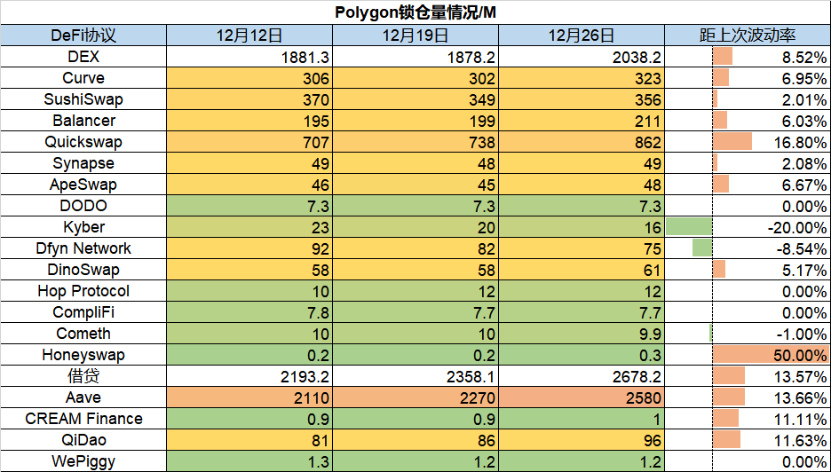Select the 借贷 value 2193.2
The height and width of the screenshot is (473, 831).
249,376
